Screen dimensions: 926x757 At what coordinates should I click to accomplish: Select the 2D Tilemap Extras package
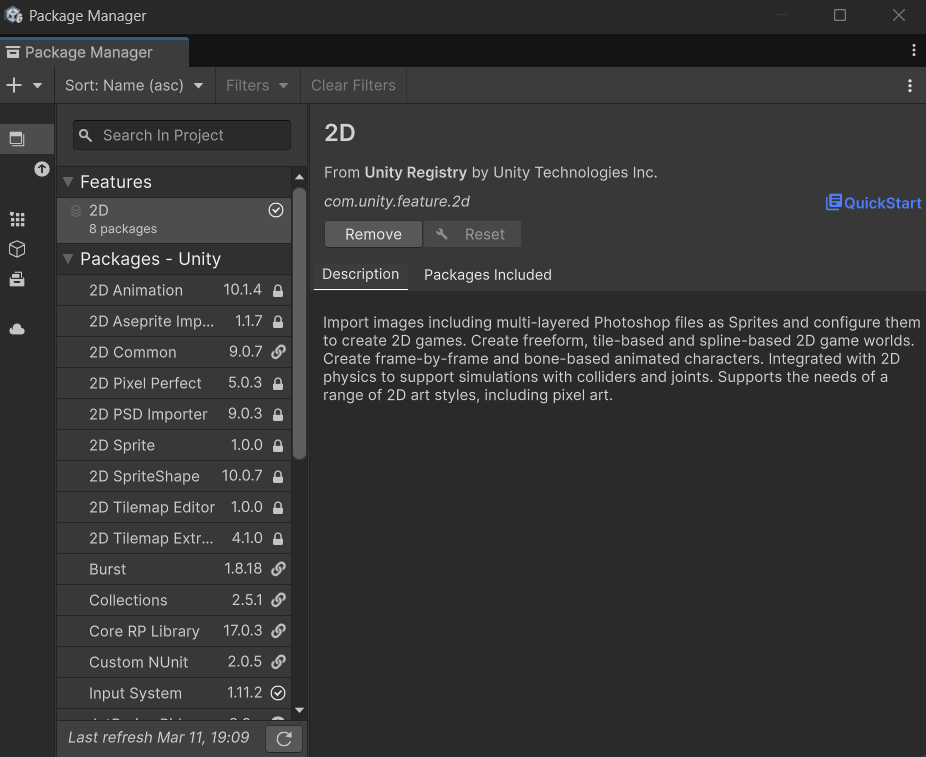pyautogui.click(x=174, y=538)
